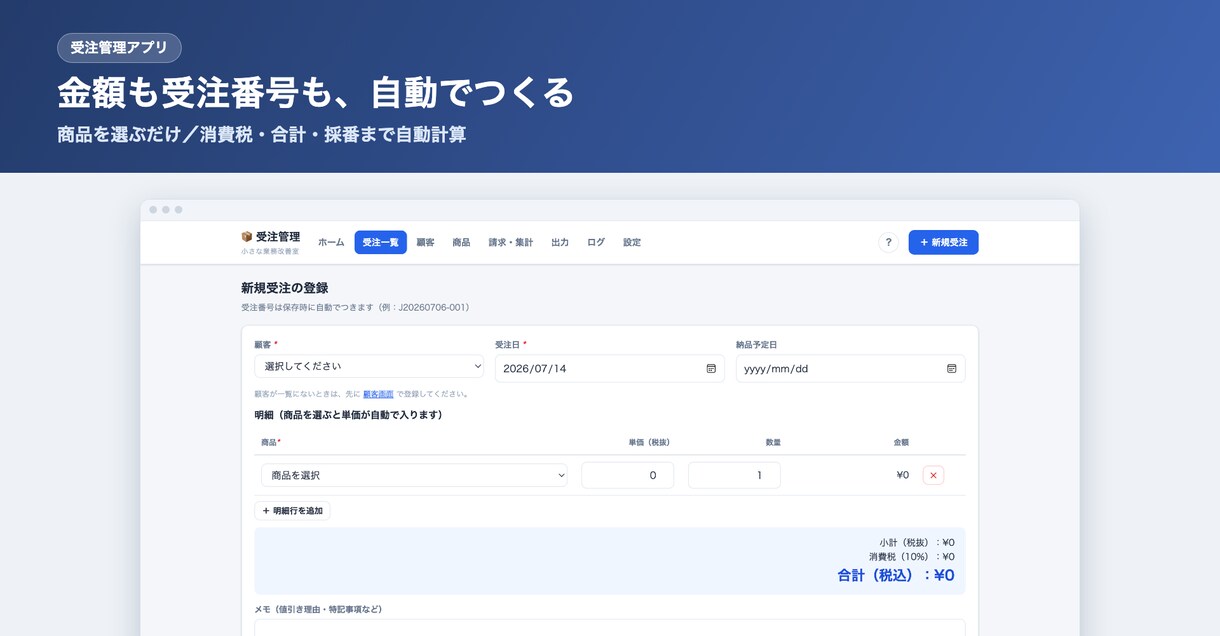Select the 受注一覧 nav tab
This screenshot has width=1220, height=636.
tap(380, 242)
